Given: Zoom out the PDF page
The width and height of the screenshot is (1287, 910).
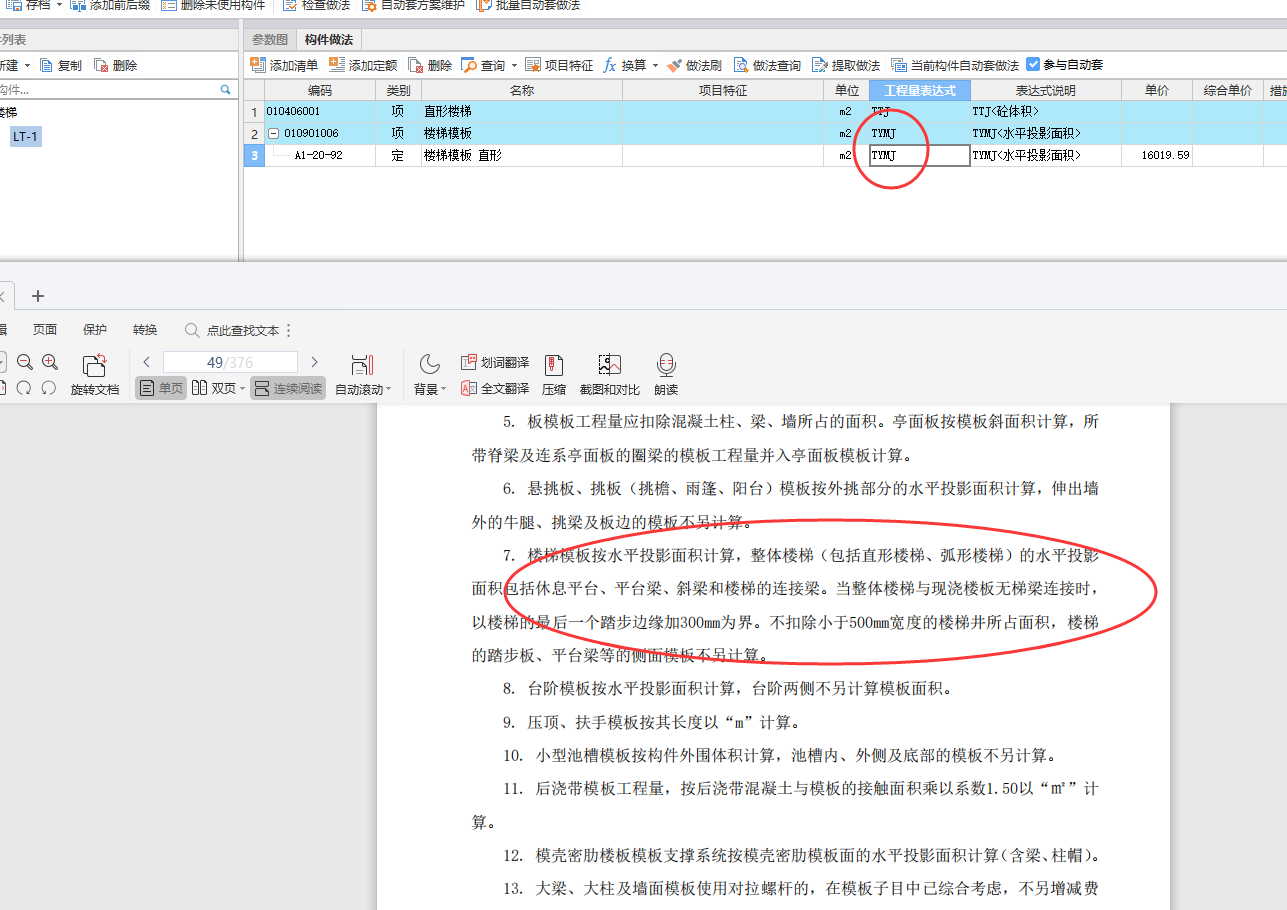Looking at the screenshot, I should 25,362.
